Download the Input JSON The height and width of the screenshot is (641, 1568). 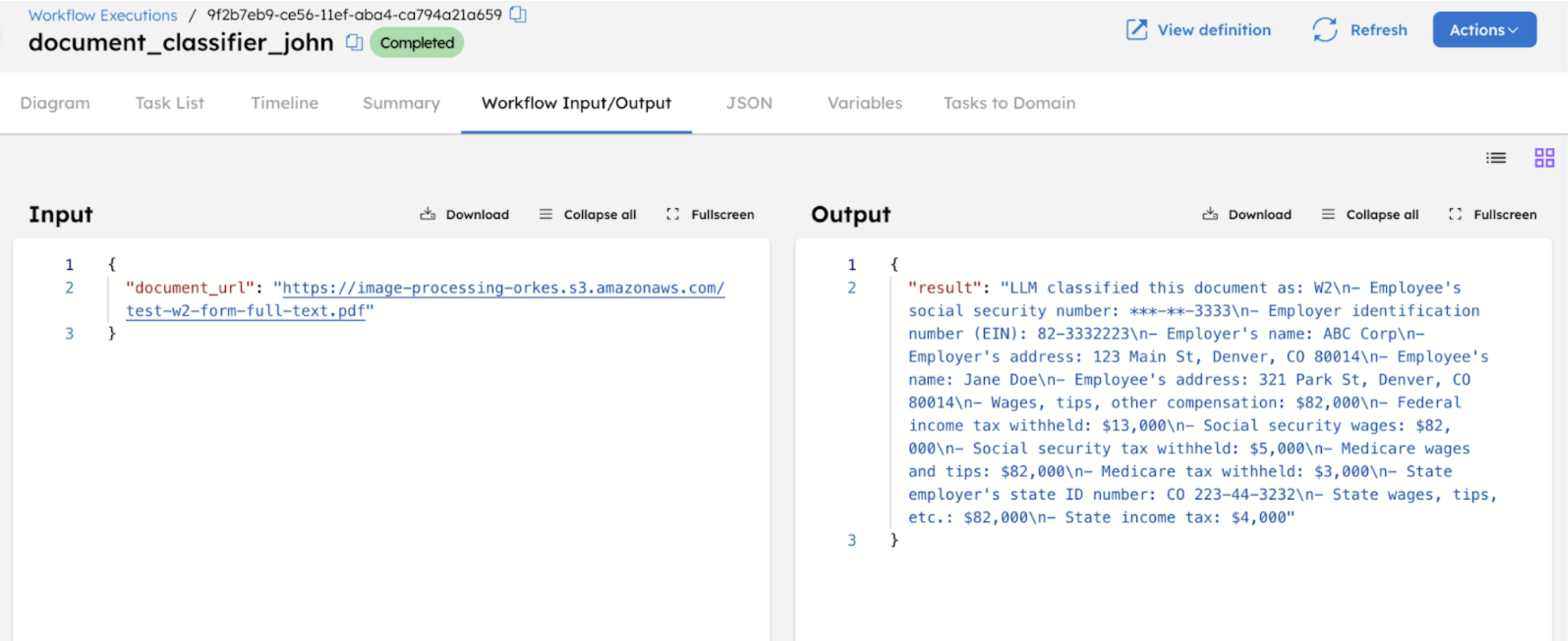[464, 214]
